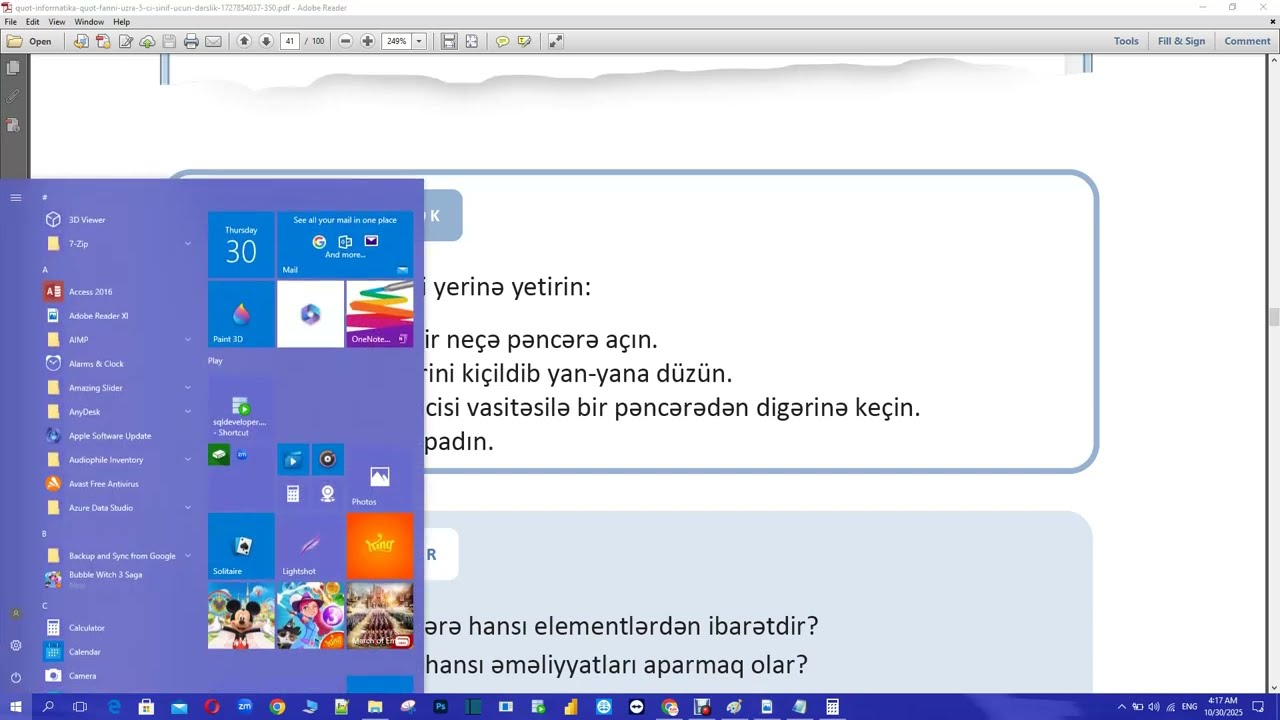Show page thumbnails panel in sidebar
The image size is (1280, 720).
13,68
